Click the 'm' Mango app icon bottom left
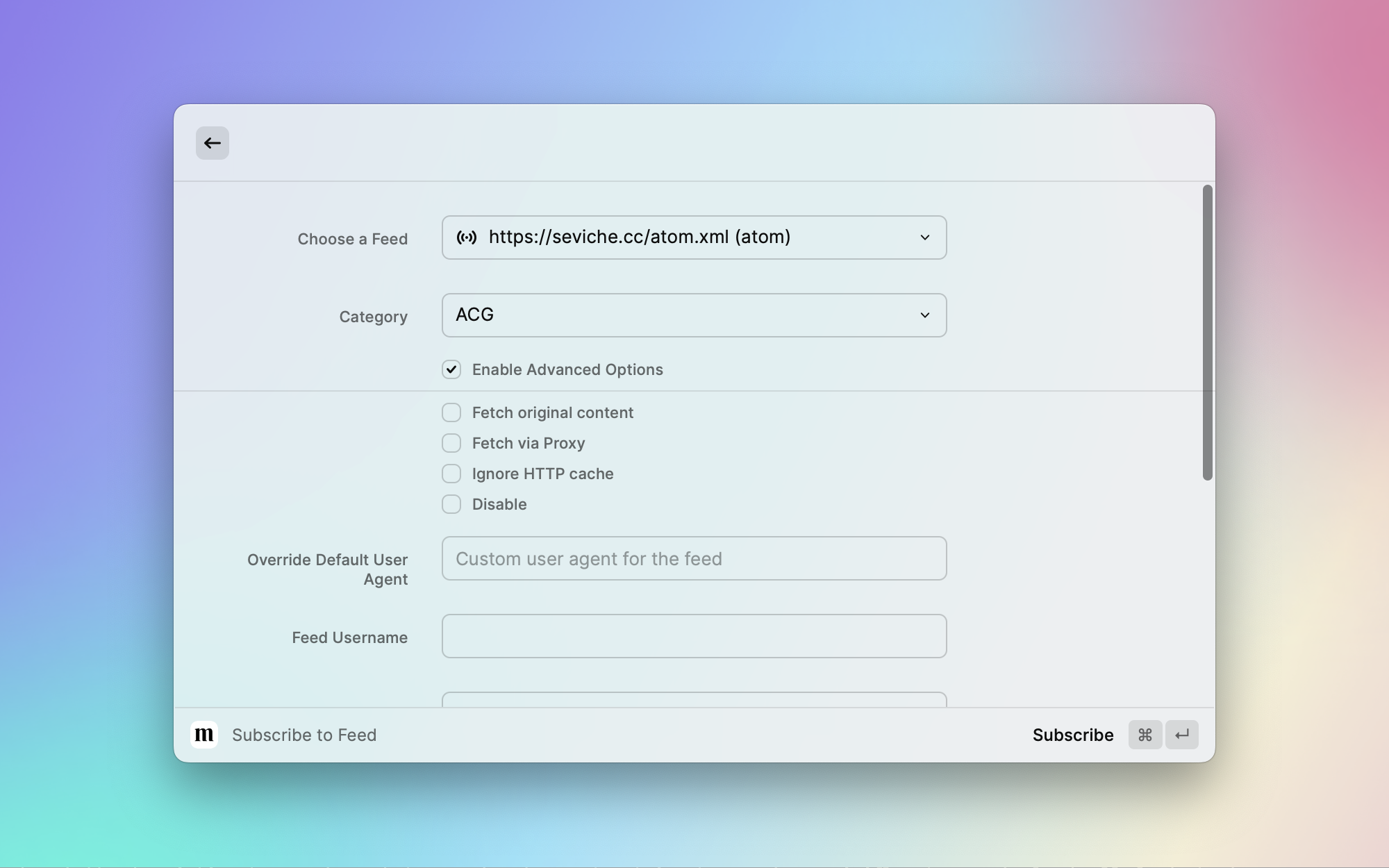This screenshot has height=868, width=1389. click(x=204, y=734)
